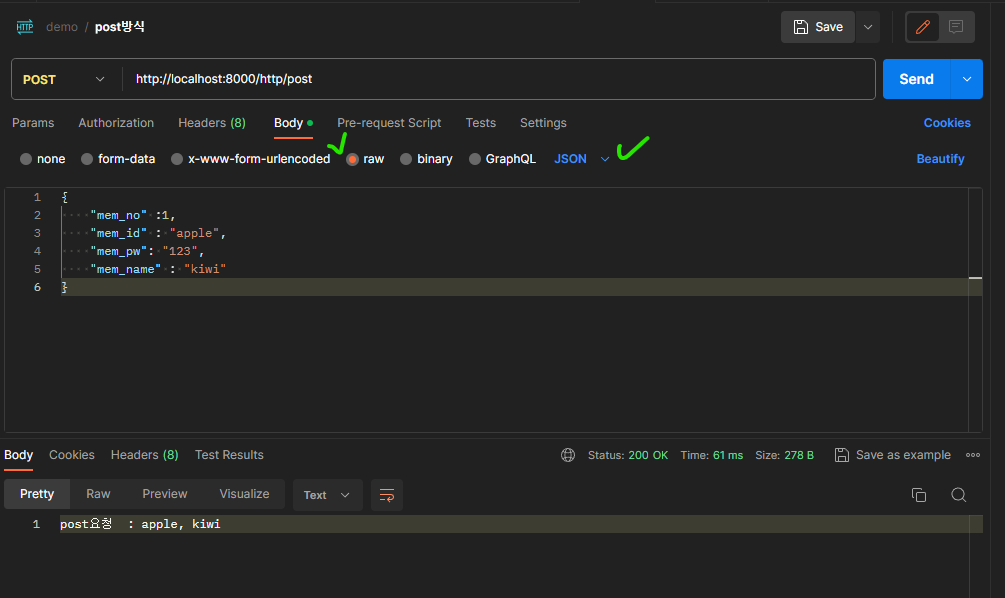Click the "mem_pw": "123" line
Screen dimensions: 1005x598
(x=147, y=251)
